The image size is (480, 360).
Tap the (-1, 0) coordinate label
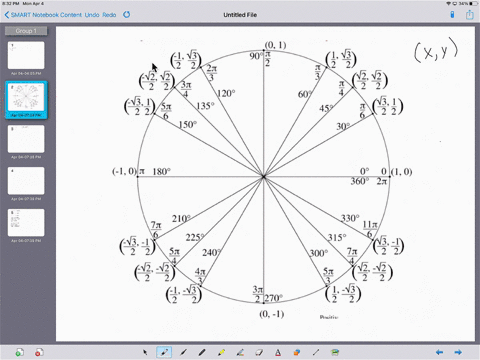pos(124,171)
